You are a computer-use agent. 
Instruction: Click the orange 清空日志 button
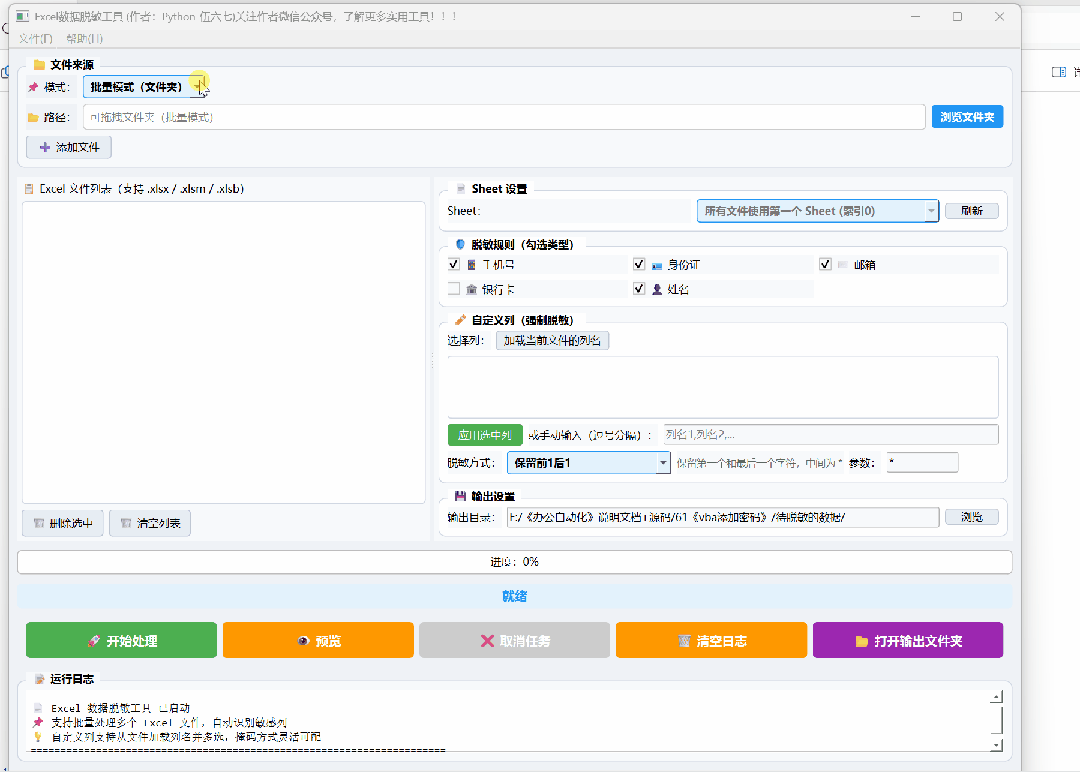pyautogui.click(x=712, y=640)
